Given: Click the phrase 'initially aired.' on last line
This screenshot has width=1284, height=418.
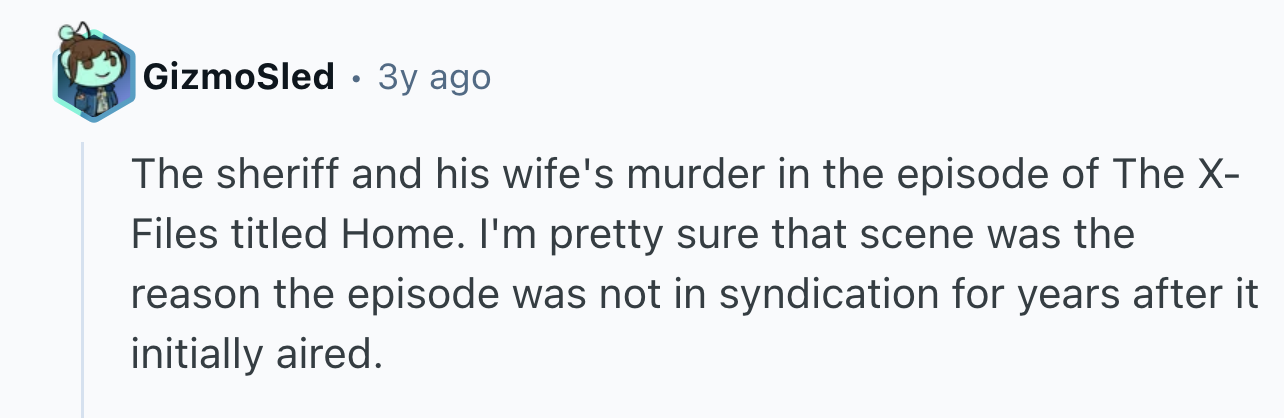Looking at the screenshot, I should tap(257, 353).
